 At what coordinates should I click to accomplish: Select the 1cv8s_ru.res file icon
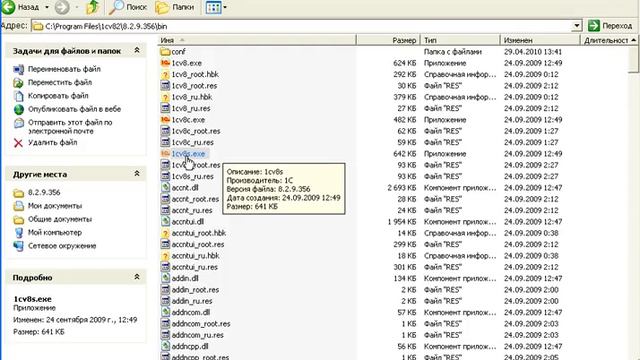(165, 176)
